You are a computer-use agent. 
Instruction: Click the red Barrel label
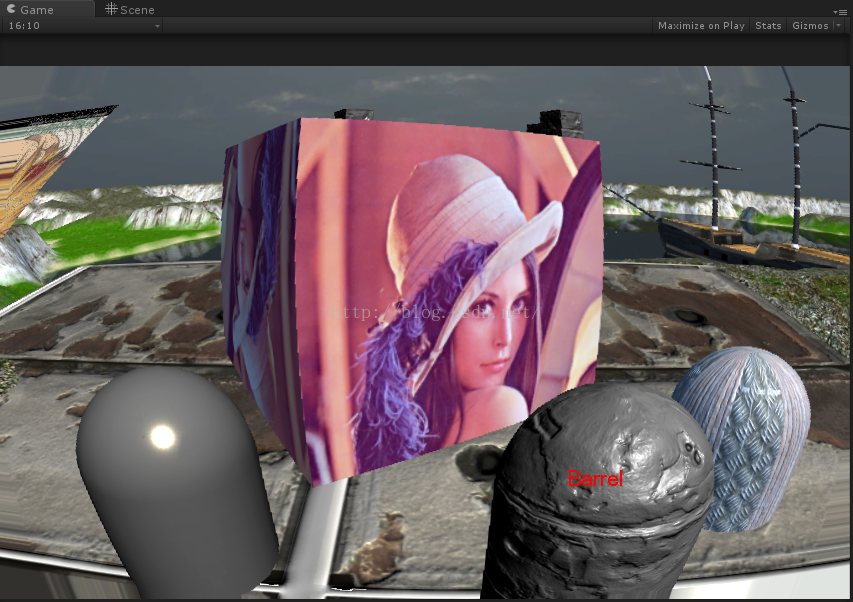point(595,479)
